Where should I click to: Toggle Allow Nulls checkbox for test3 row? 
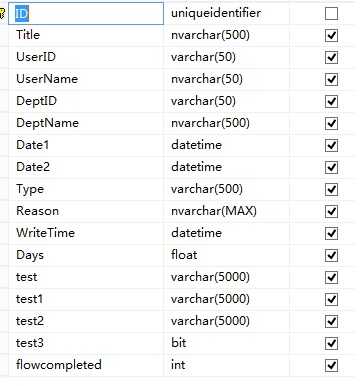point(331,344)
